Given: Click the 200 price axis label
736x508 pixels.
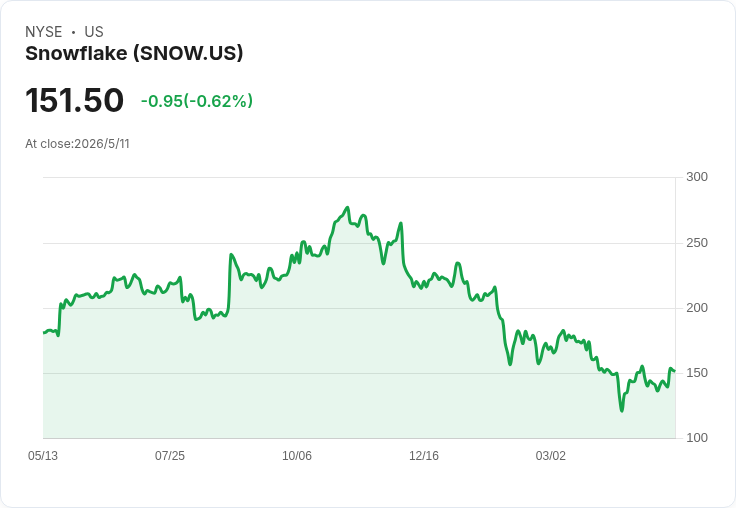Looking at the screenshot, I should click(697, 308).
